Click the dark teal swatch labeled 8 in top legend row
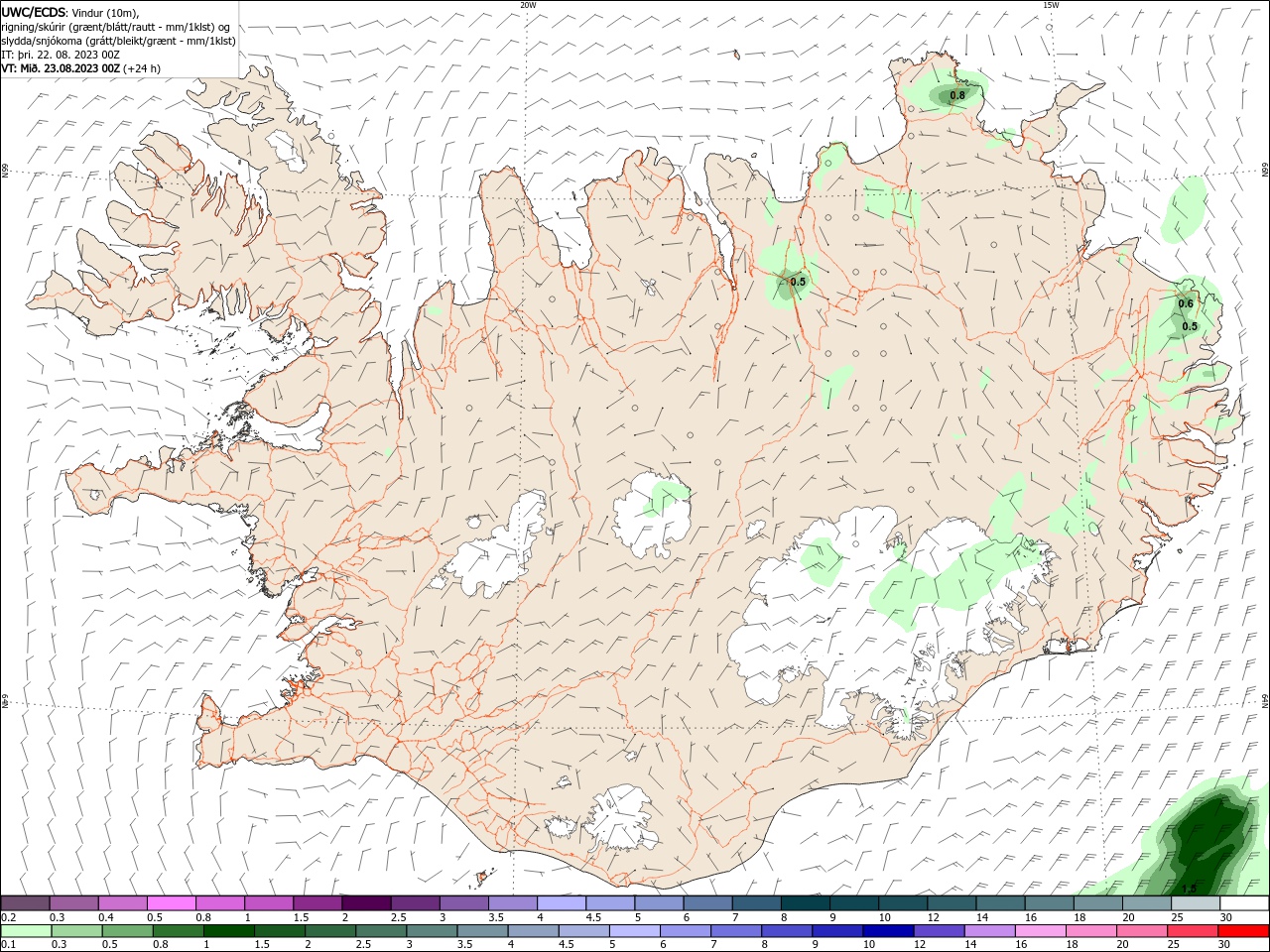The image size is (1270, 952). [x=804, y=903]
